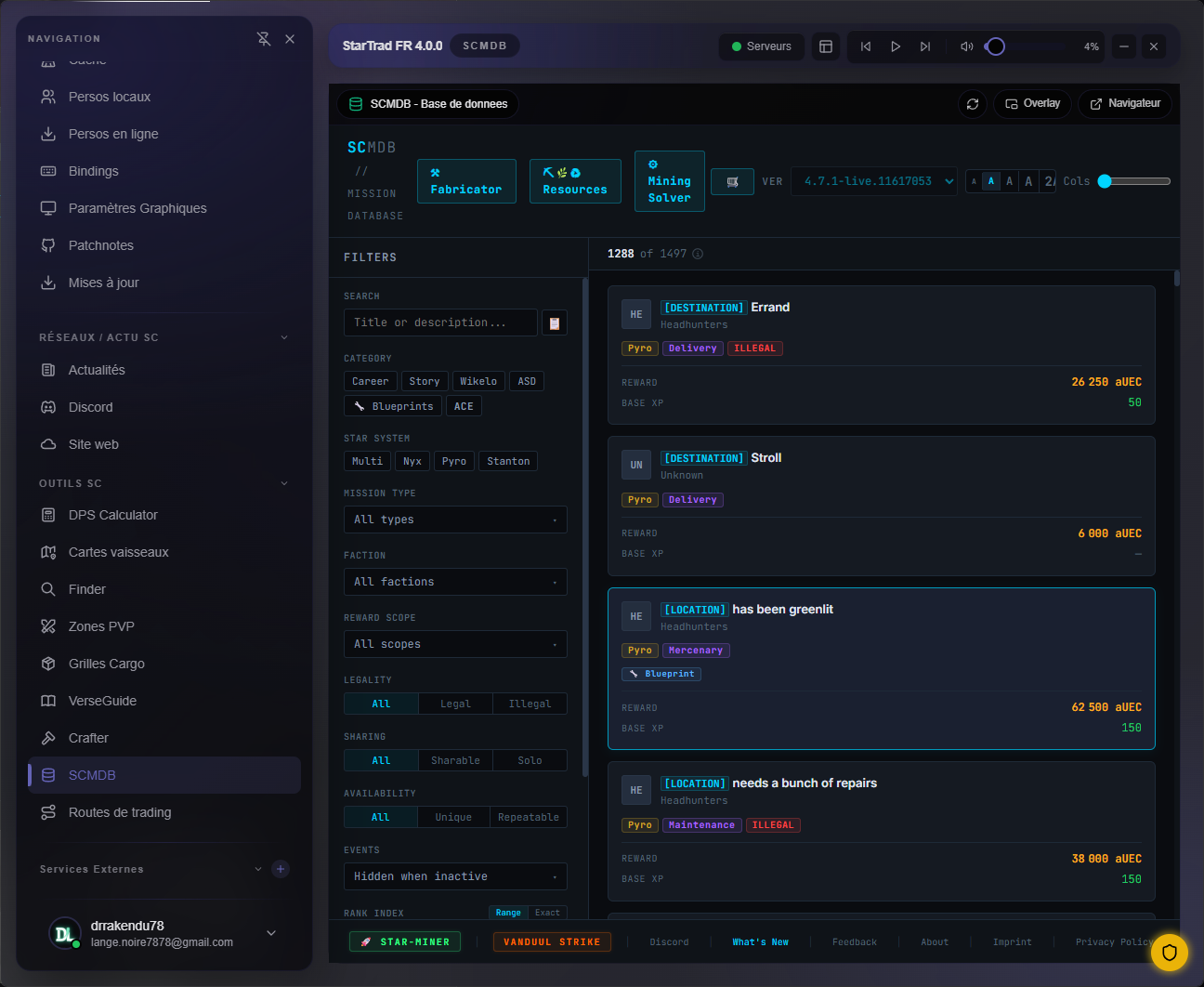Choose Repeatable availability option
This screenshot has width=1204, height=987.
point(528,818)
